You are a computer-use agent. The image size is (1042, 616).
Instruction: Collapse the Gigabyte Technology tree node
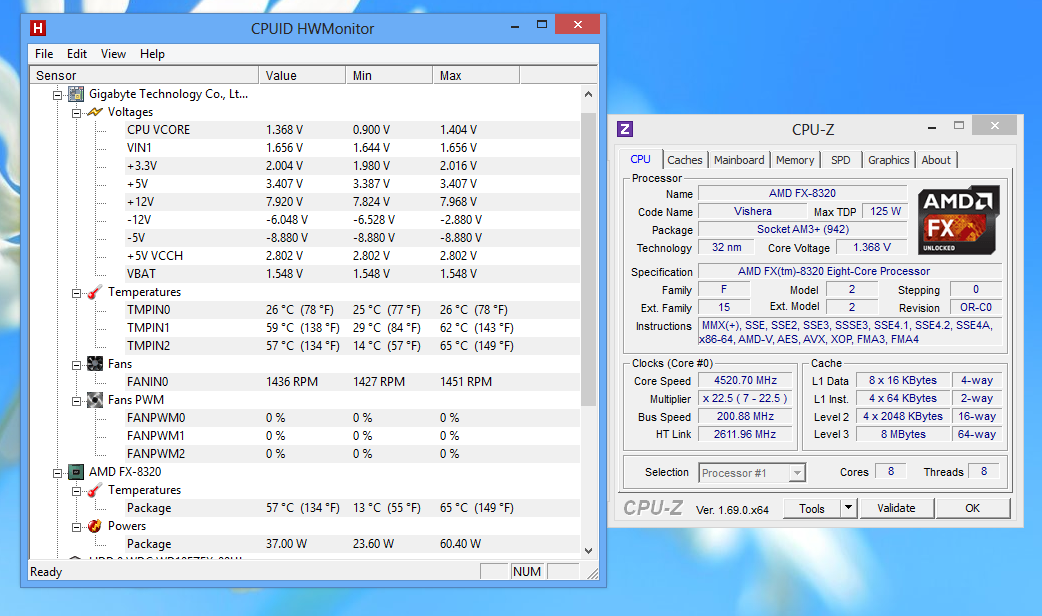click(58, 95)
